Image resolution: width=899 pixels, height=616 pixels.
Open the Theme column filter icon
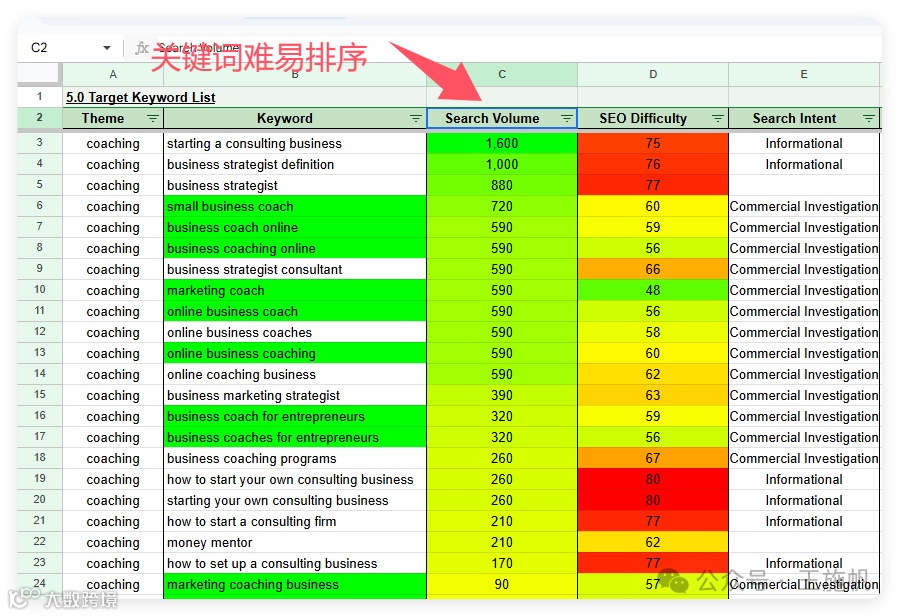153,119
